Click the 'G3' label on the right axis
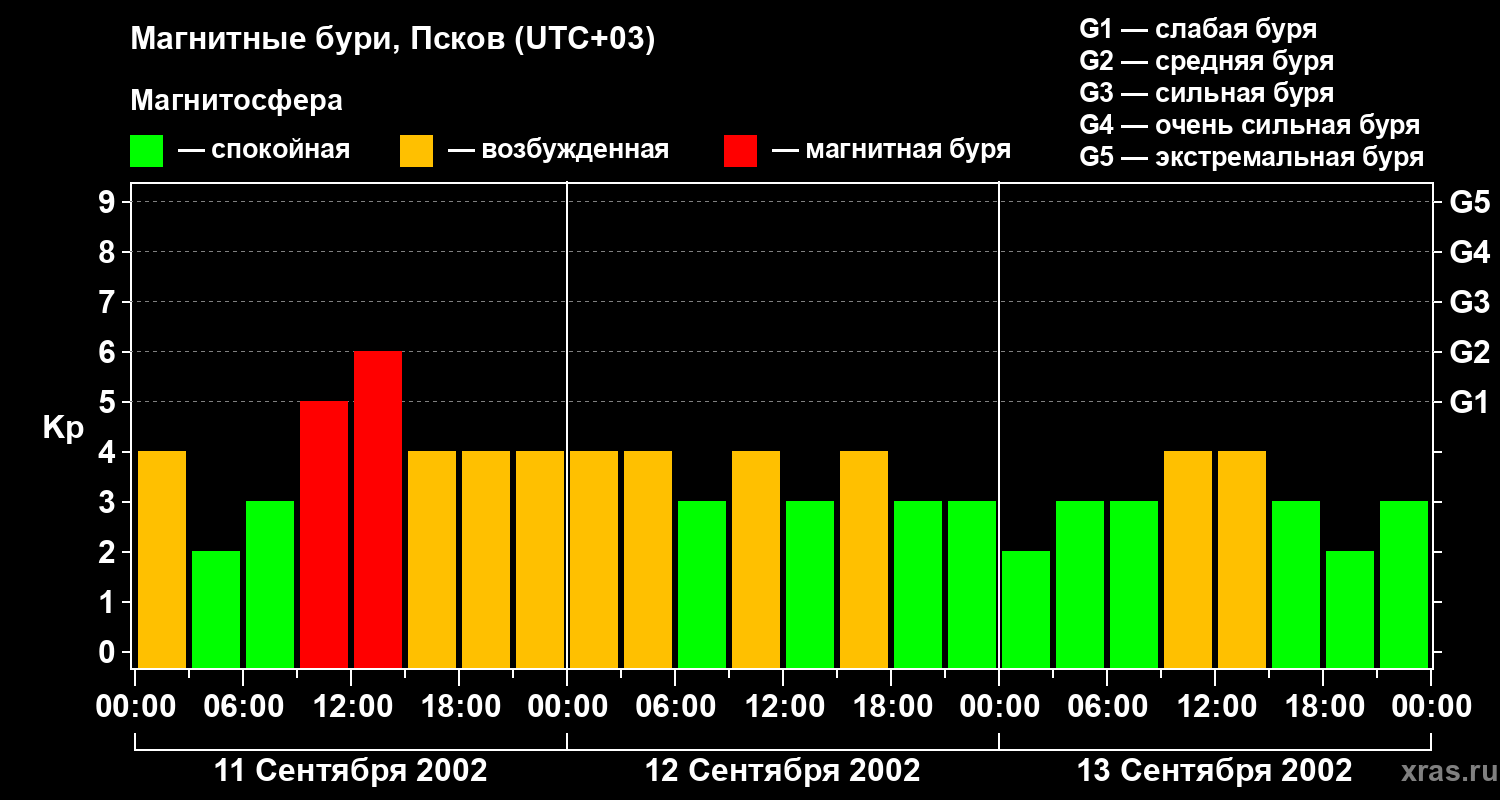The image size is (1500, 800). (x=1469, y=302)
